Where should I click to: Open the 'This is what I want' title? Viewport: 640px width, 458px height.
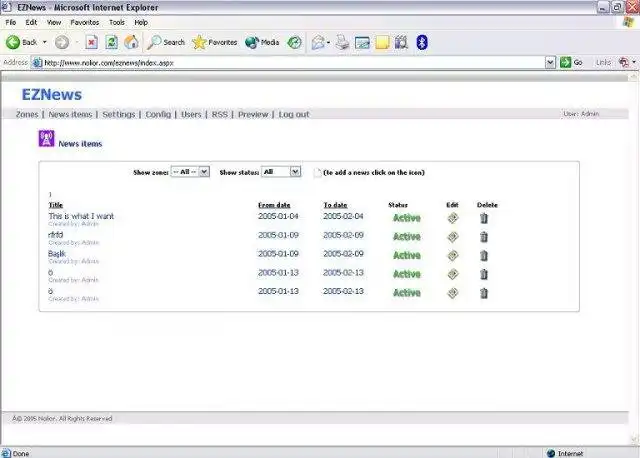pyautogui.click(x=81, y=216)
